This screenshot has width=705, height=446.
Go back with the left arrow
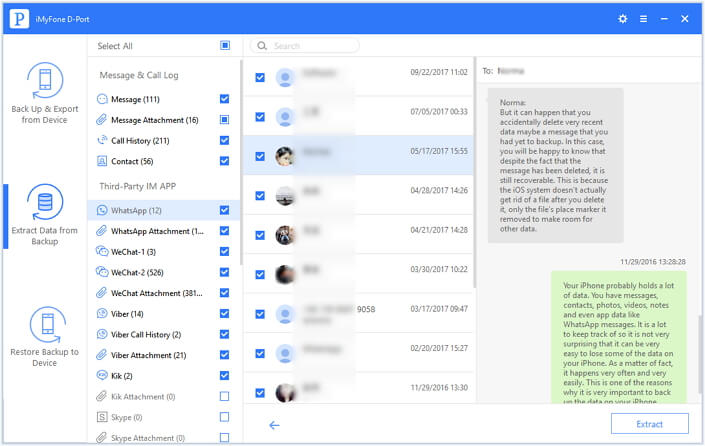(x=274, y=425)
